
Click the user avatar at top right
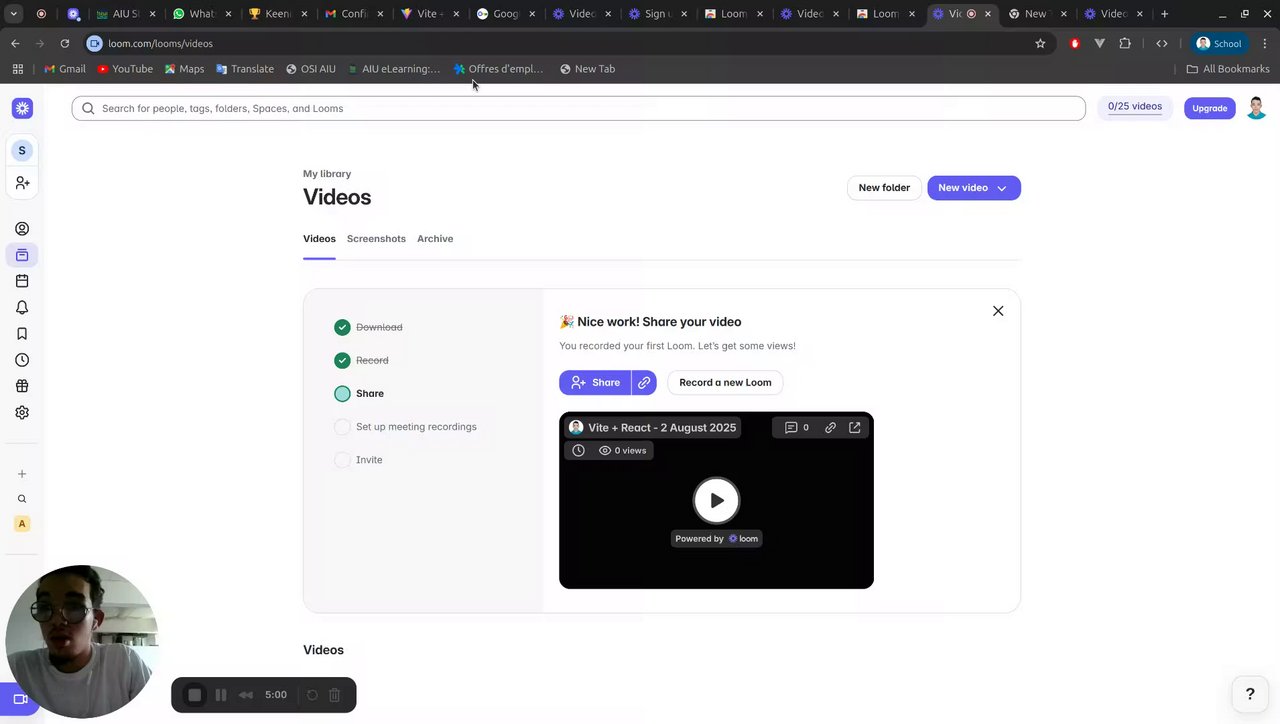point(1257,108)
